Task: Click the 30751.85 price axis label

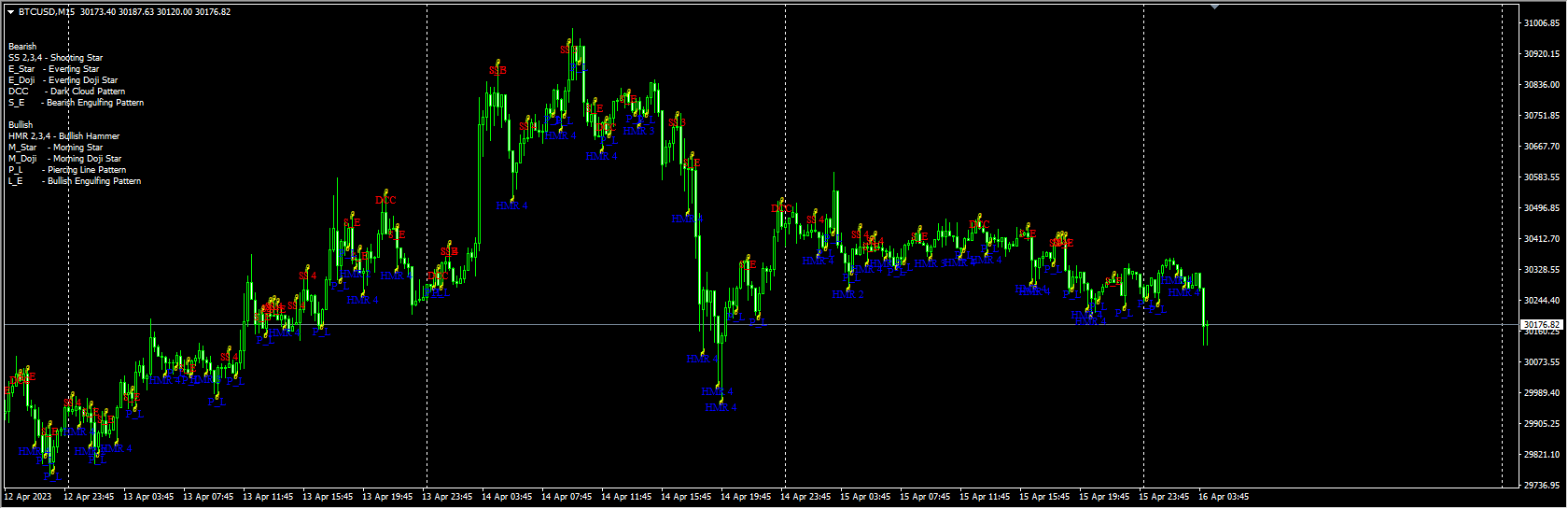Action: [1542, 116]
